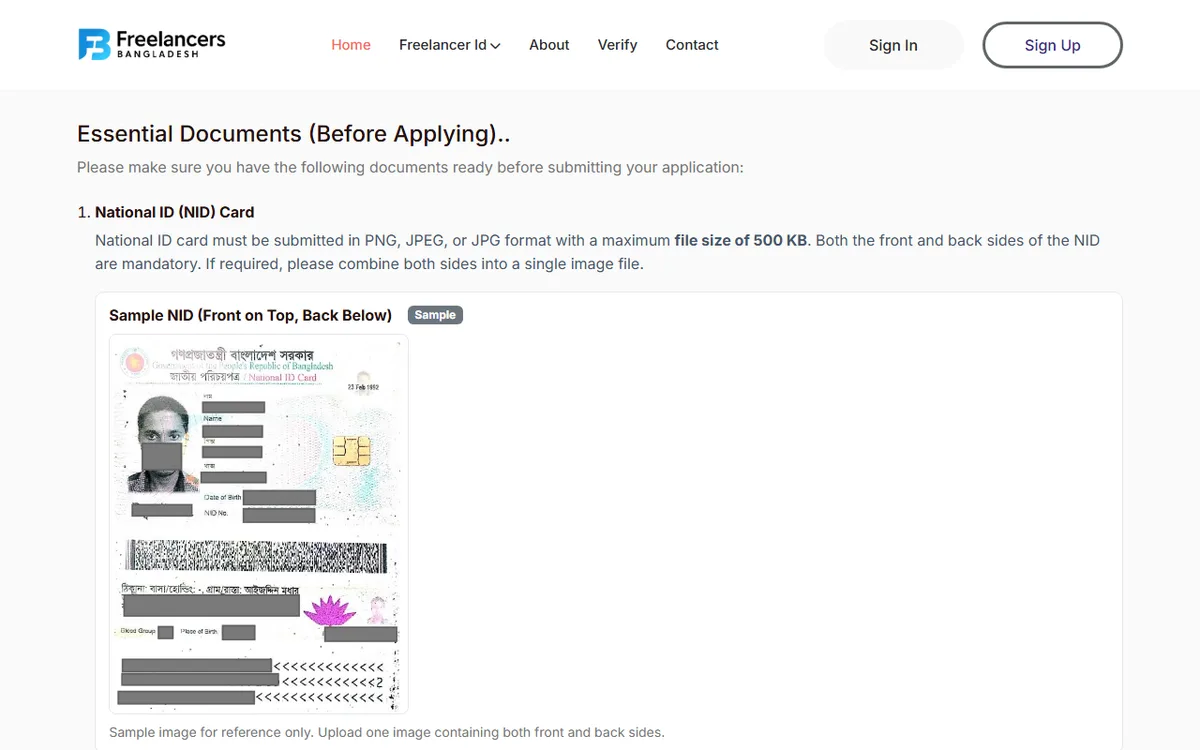Open the Contact page

point(692,45)
